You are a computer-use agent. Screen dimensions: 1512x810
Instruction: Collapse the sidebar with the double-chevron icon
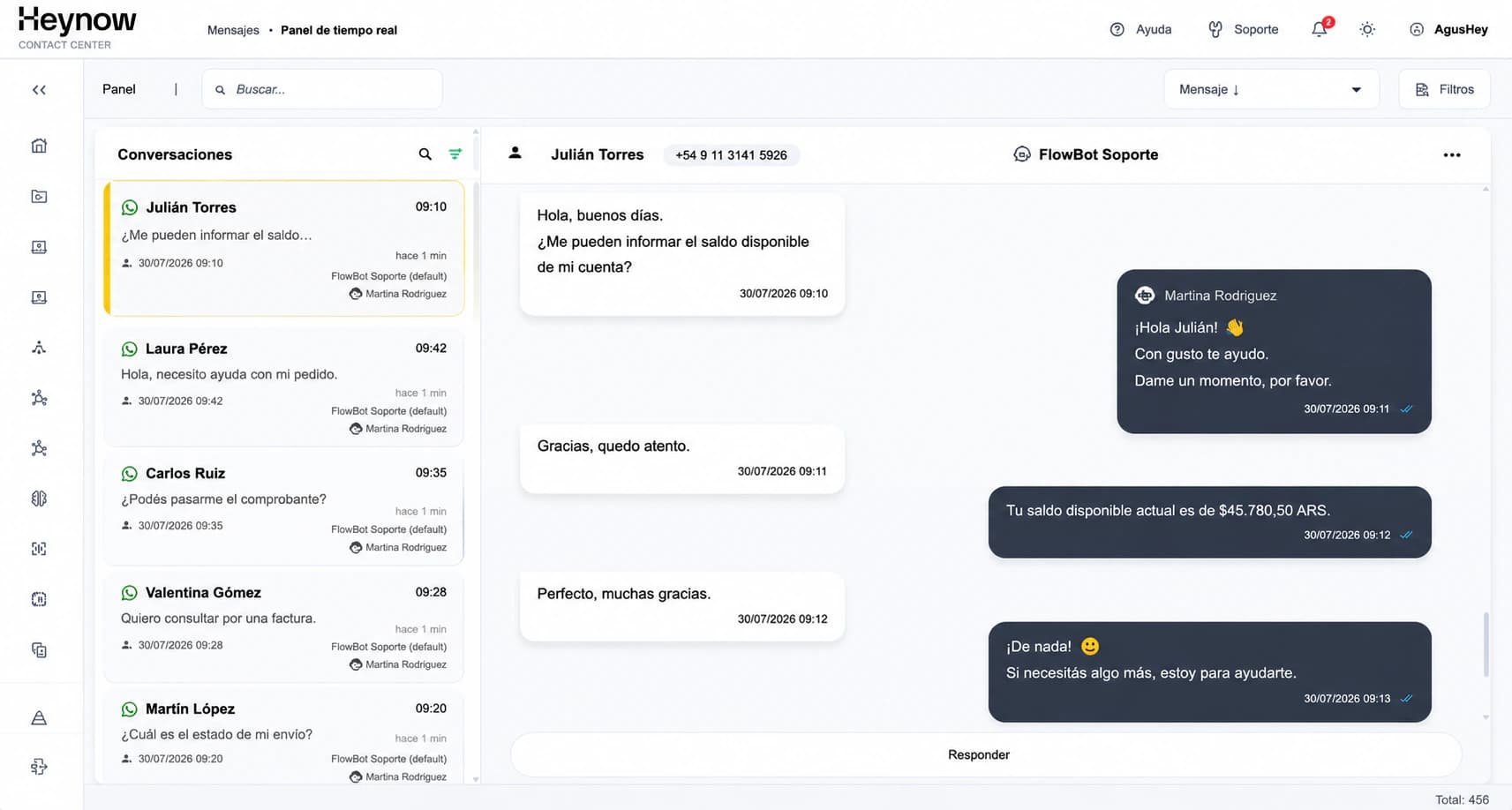click(39, 90)
